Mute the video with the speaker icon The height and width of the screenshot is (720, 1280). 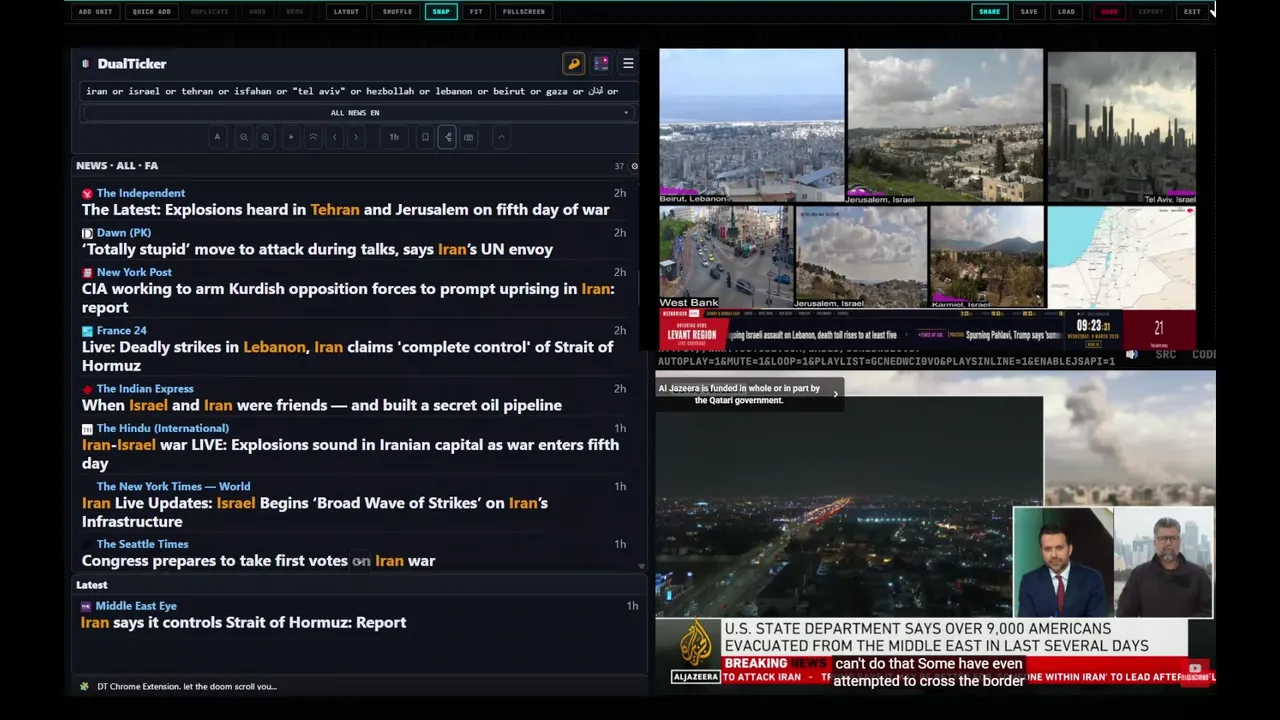1132,354
